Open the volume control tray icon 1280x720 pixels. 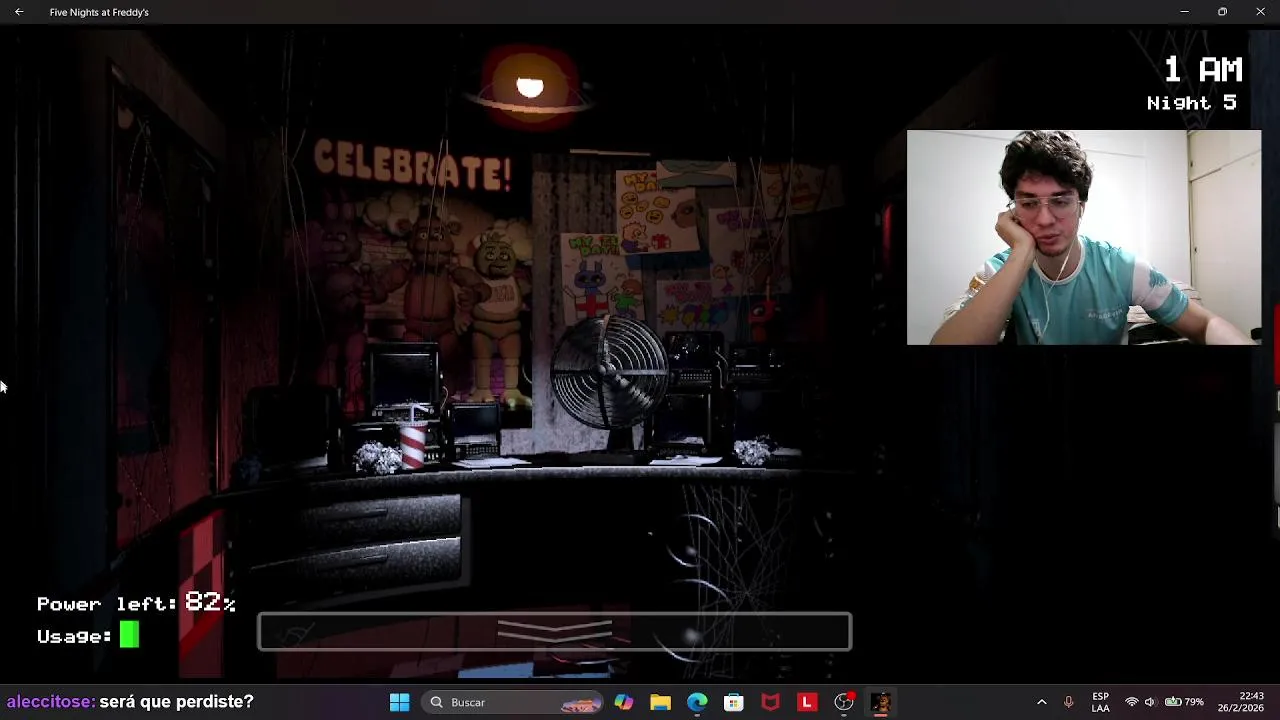click(1150, 702)
